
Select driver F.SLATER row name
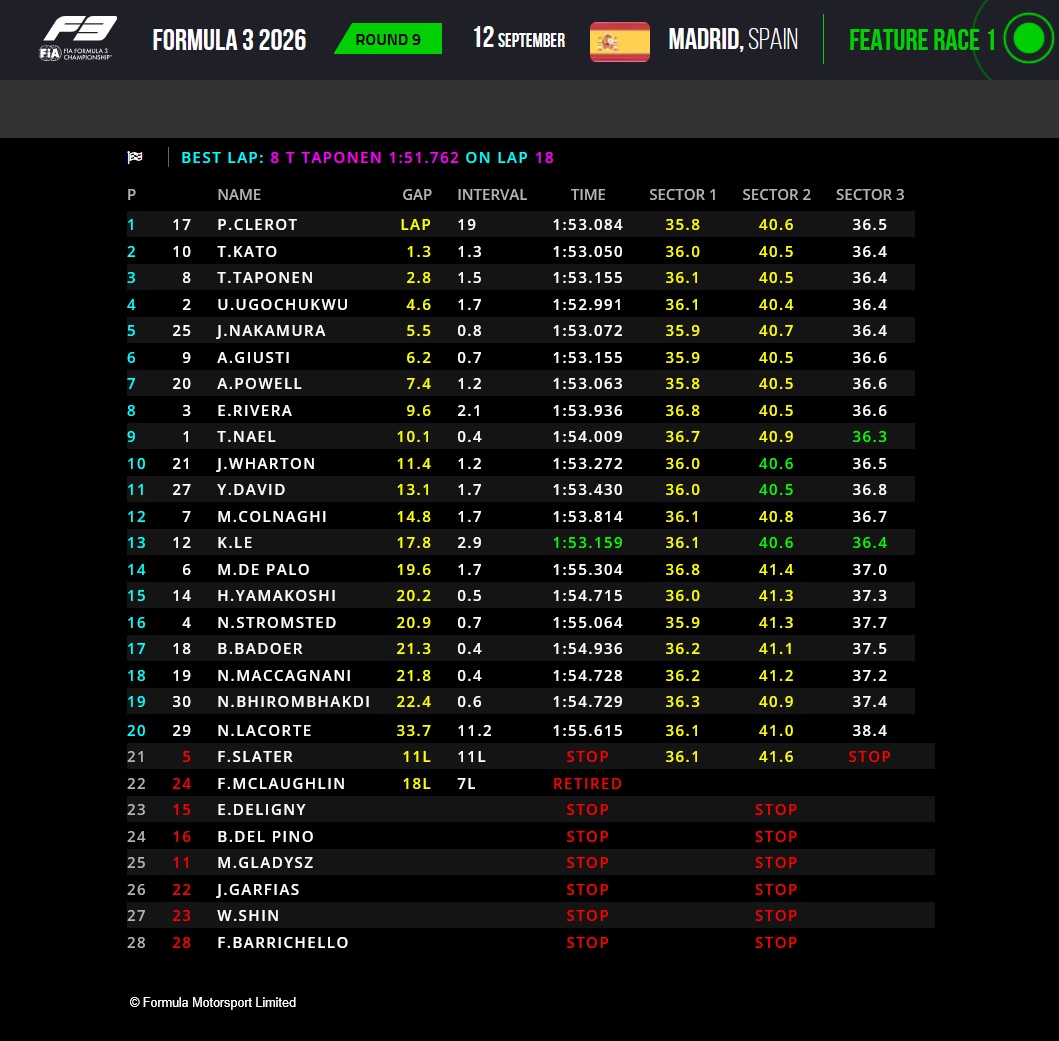point(255,757)
